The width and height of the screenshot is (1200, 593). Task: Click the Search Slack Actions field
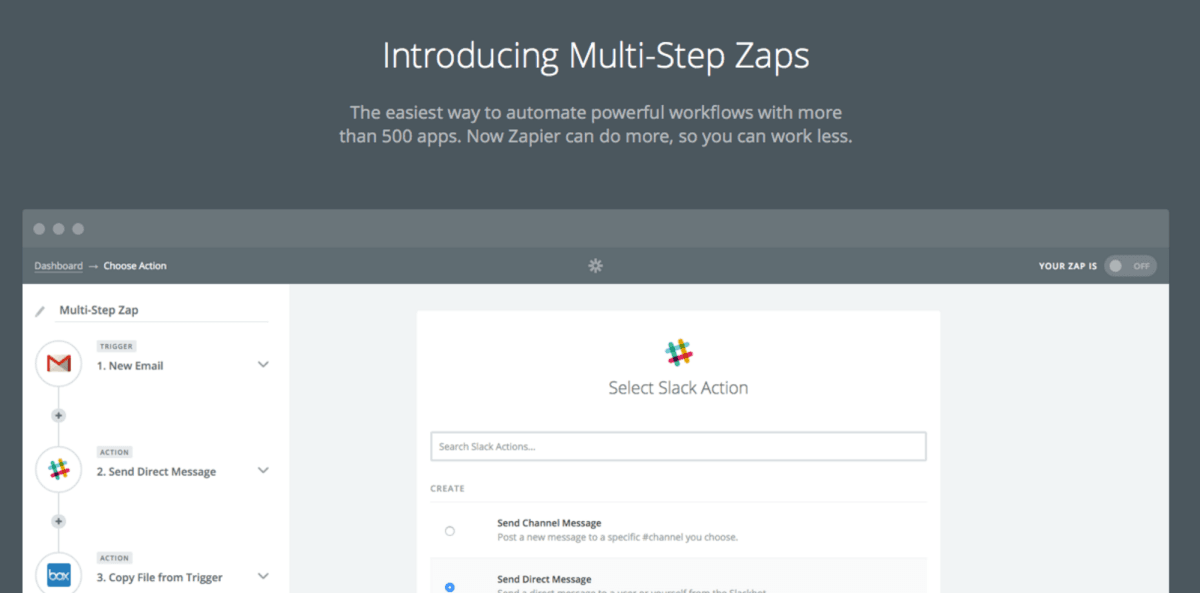pos(678,446)
